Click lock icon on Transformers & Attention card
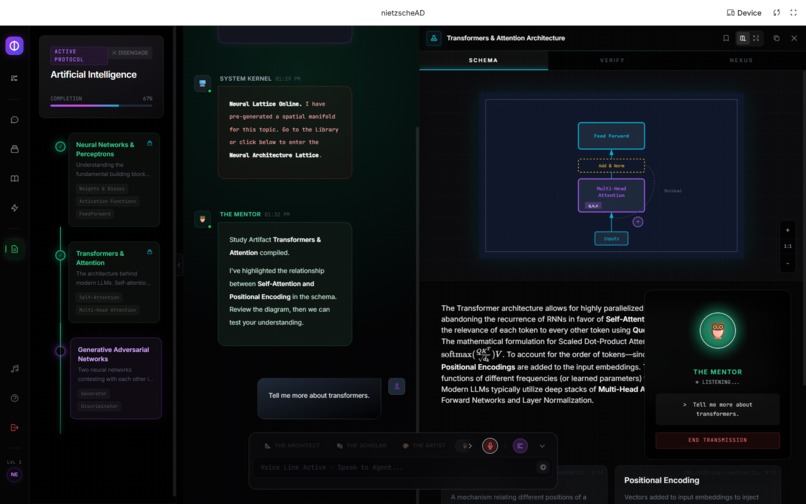 pyautogui.click(x=150, y=252)
